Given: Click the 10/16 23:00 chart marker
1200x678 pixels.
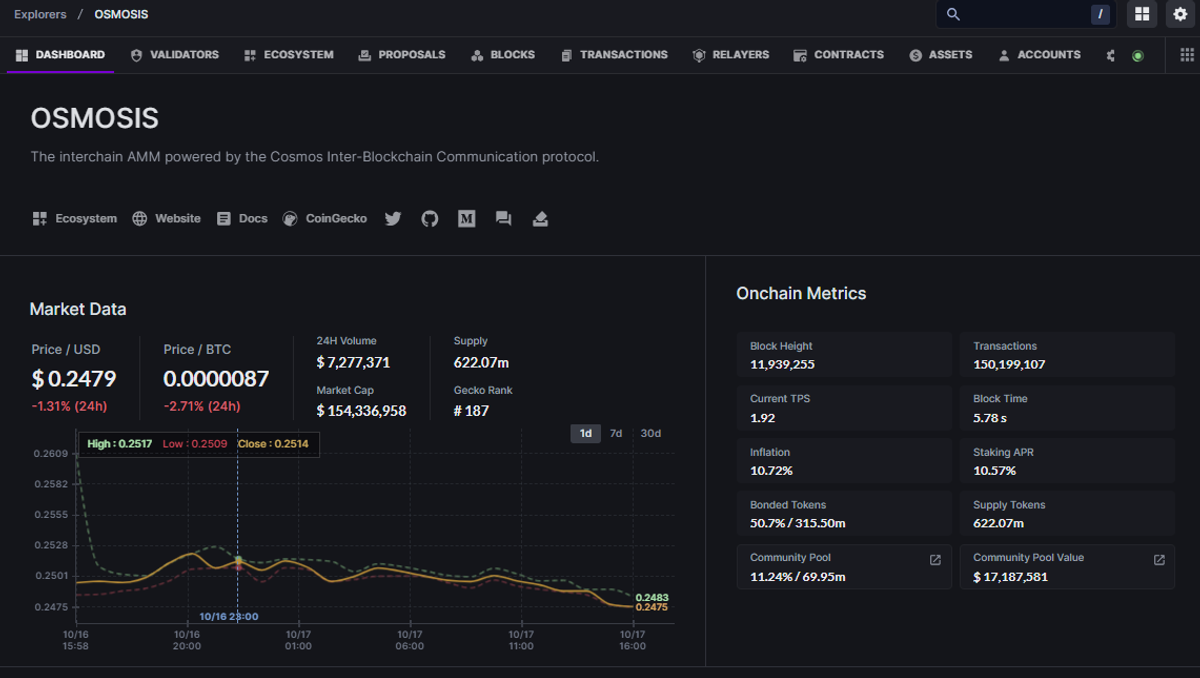Looking at the screenshot, I should (228, 616).
